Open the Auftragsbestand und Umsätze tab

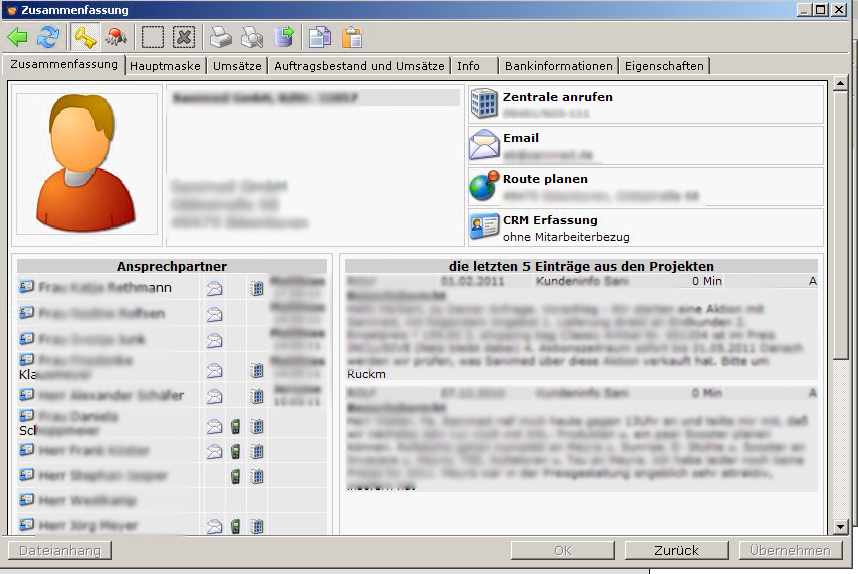[359, 66]
